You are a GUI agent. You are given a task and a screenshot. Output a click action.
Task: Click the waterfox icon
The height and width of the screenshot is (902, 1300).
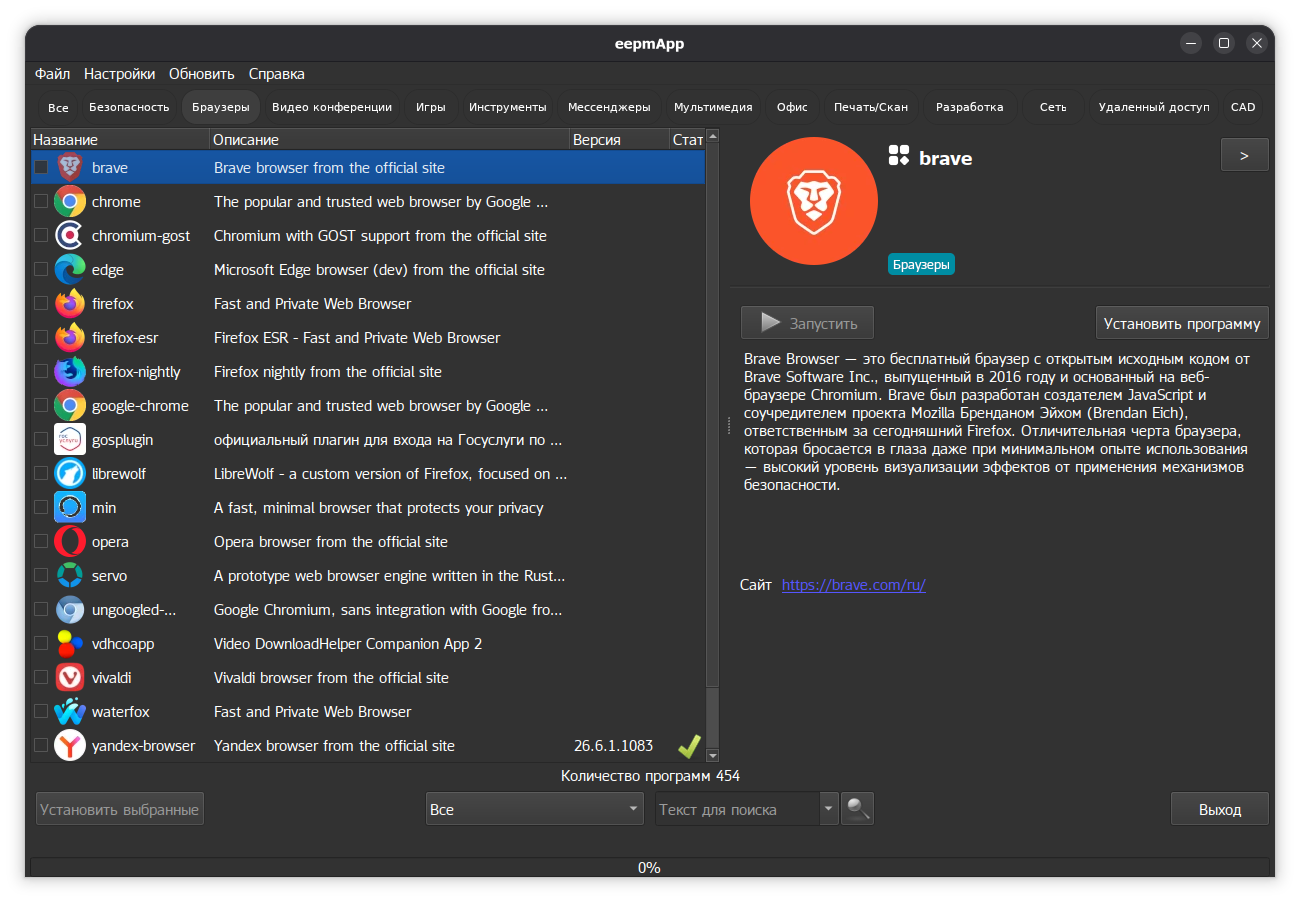click(x=70, y=712)
